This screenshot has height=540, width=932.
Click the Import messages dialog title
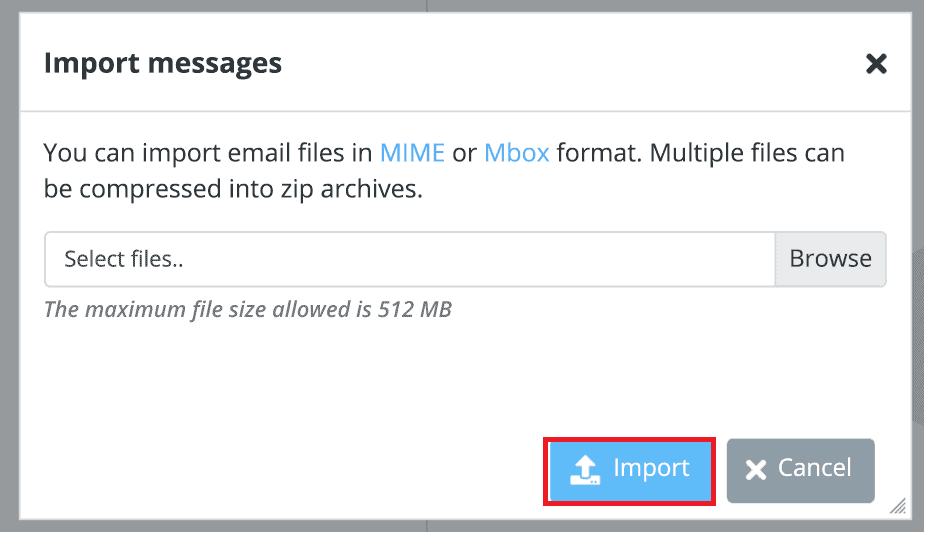pos(163,64)
